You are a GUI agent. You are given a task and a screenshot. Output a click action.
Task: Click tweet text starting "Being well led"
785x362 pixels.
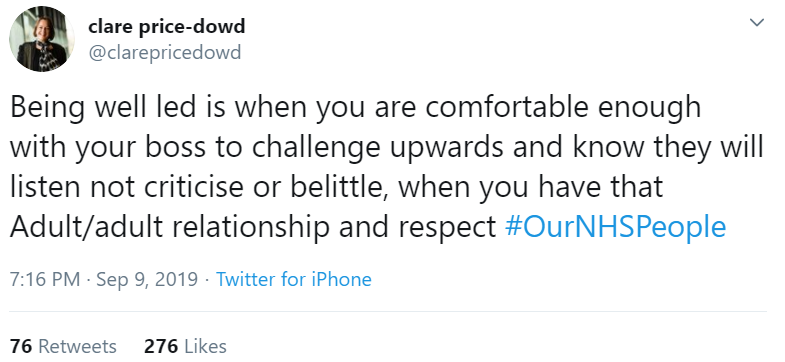click(386, 167)
